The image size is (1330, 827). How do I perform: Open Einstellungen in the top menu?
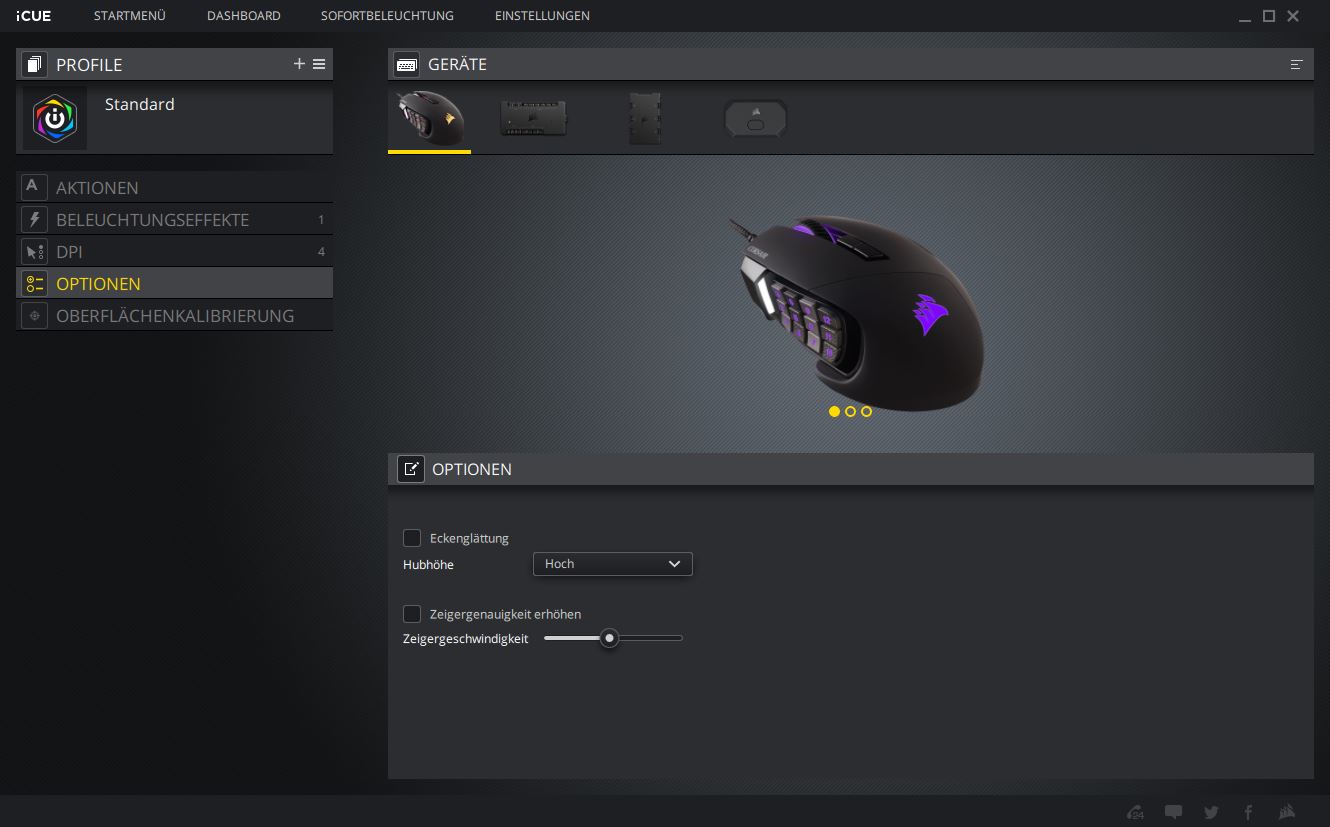pos(542,16)
